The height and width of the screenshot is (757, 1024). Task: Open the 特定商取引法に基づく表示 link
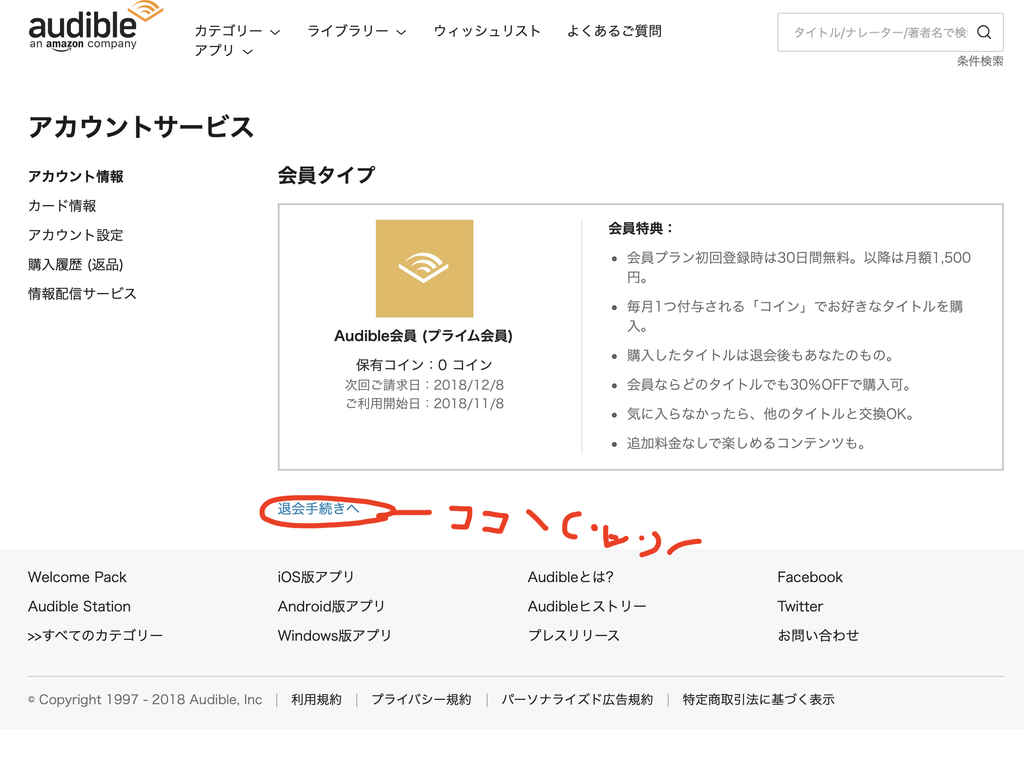click(x=758, y=700)
